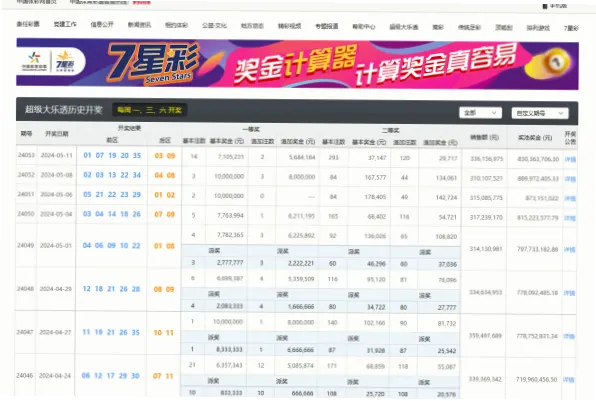Open the 信息公开 nav menu
Screen dimensions: 596x401
point(102,24)
